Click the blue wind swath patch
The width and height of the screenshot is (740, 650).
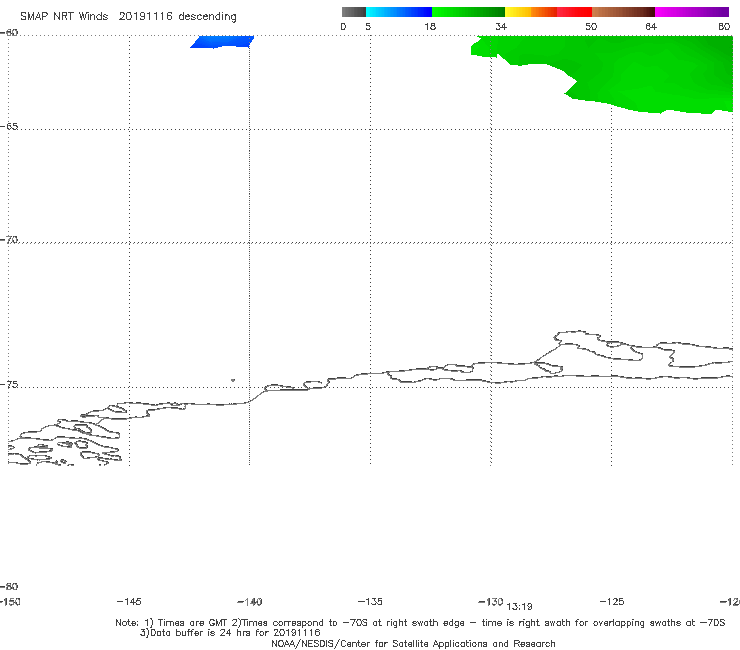point(222,42)
